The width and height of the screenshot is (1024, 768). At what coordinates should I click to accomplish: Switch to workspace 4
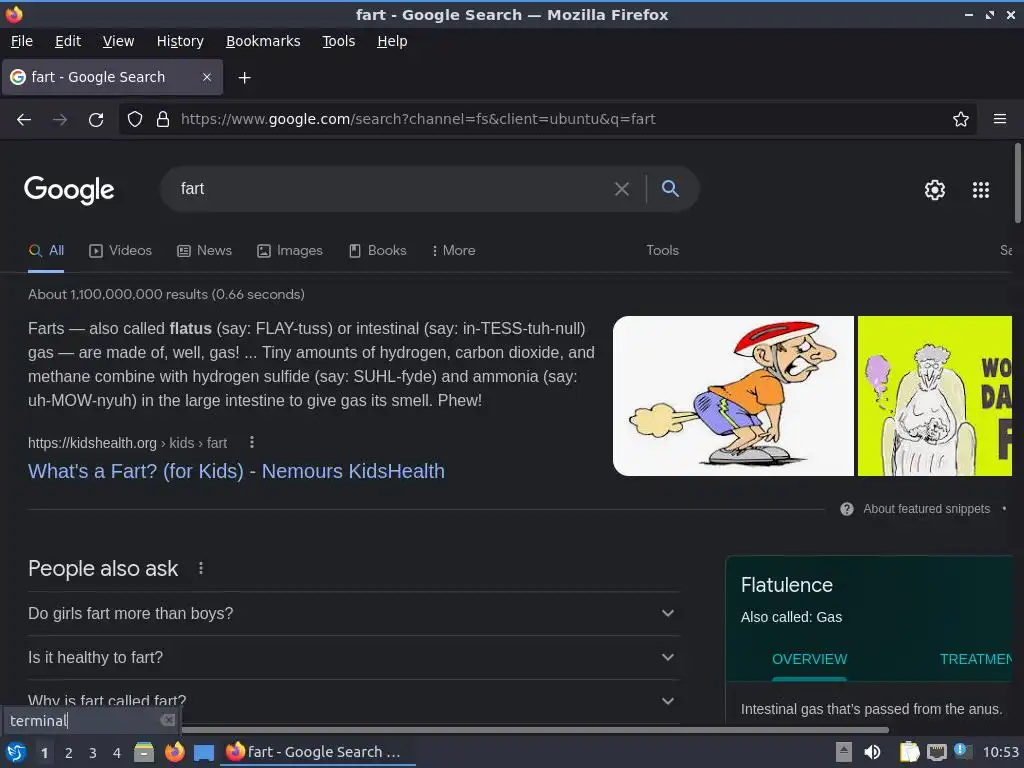tap(117, 753)
